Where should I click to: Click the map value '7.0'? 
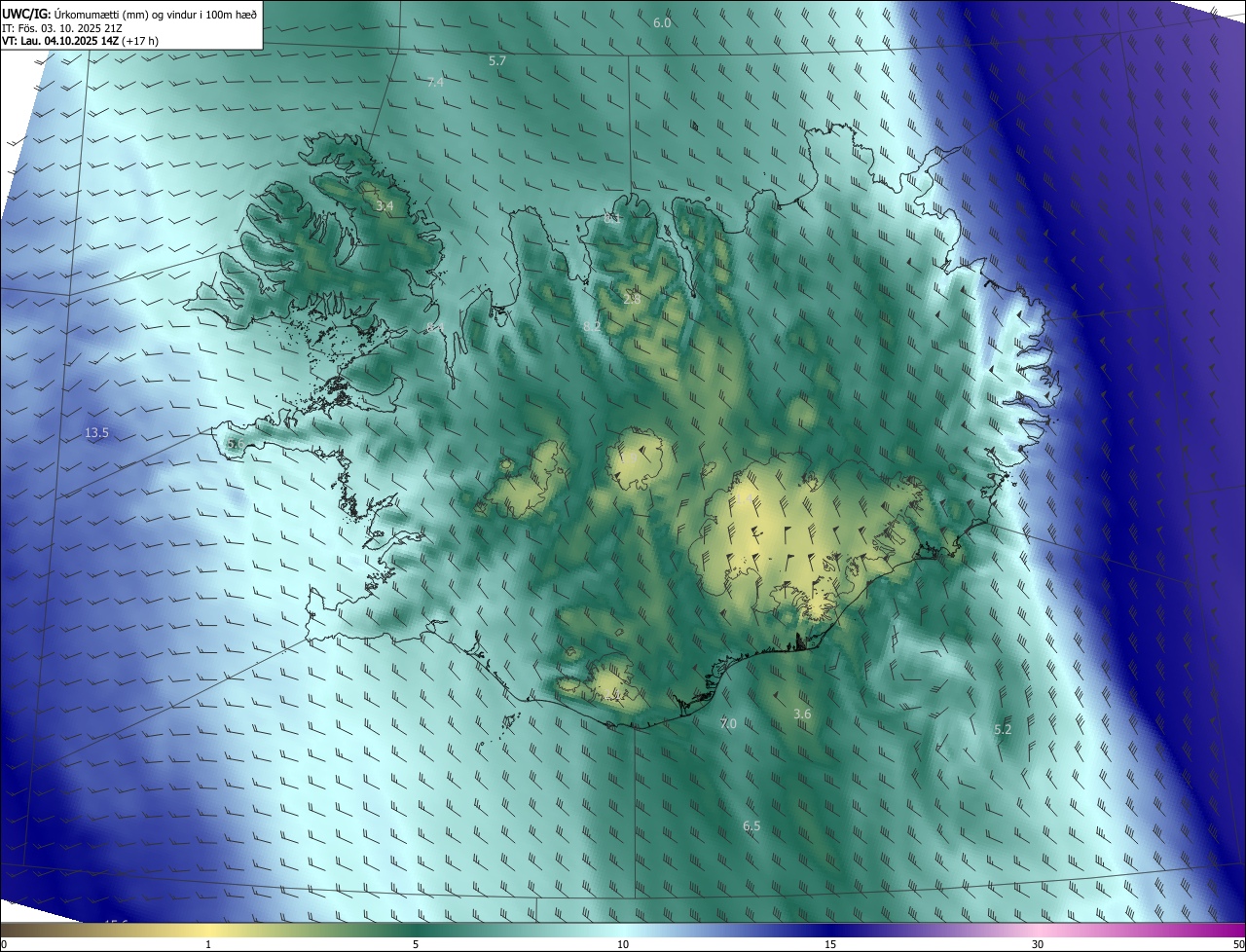pyautogui.click(x=728, y=723)
